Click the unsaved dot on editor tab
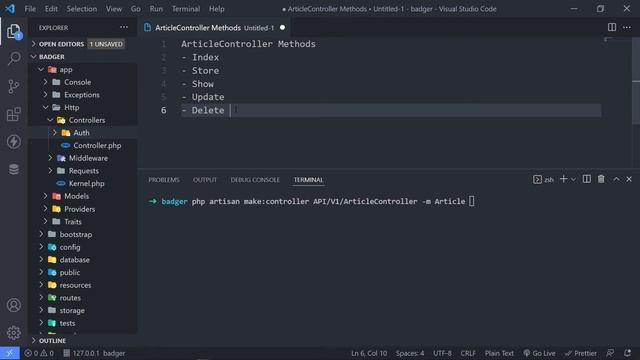 pyautogui.click(x=282, y=27)
